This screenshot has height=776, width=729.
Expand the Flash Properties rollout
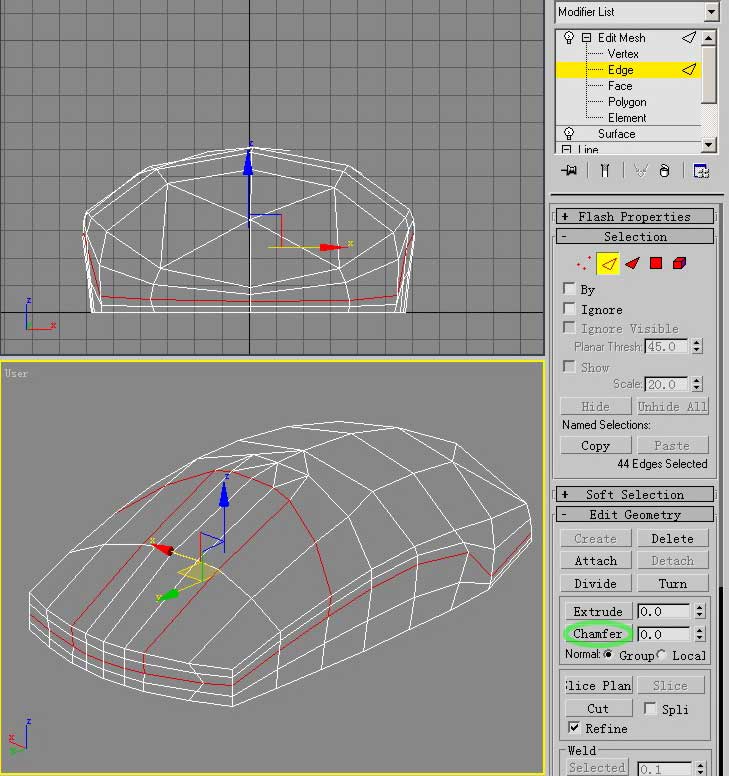[635, 216]
